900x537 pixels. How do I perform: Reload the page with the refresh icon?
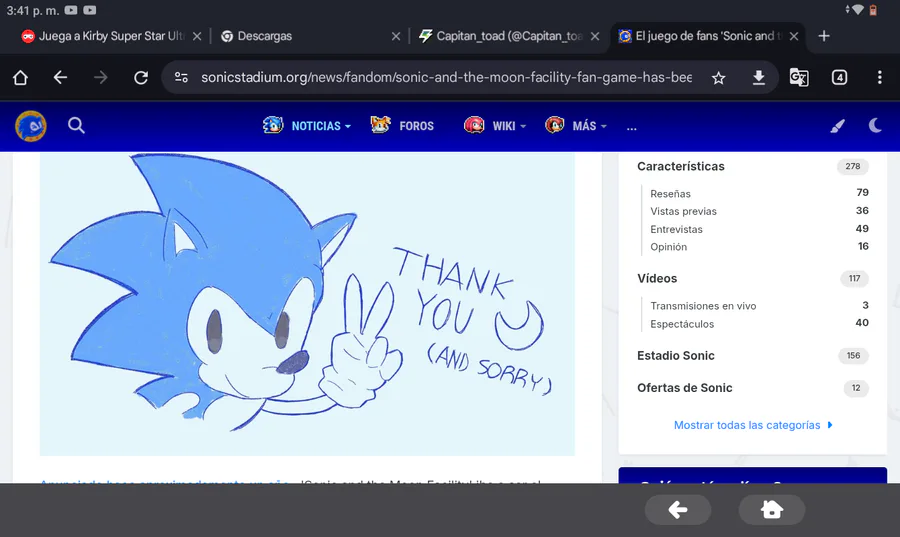[141, 77]
